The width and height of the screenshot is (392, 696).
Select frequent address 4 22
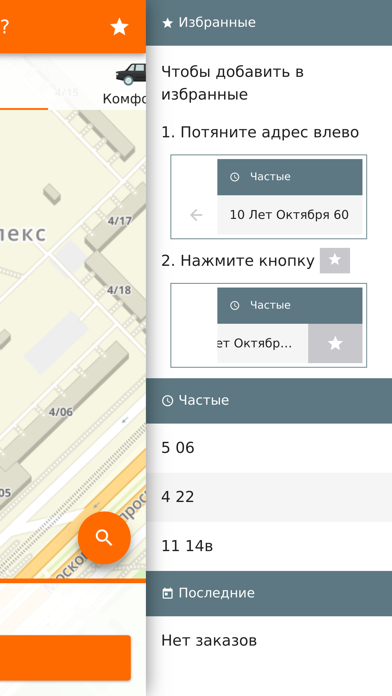point(269,497)
